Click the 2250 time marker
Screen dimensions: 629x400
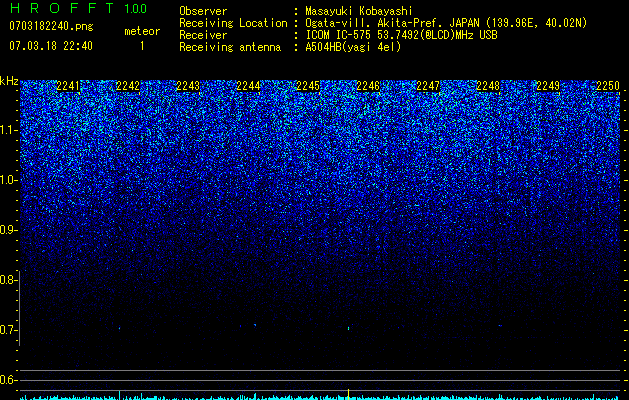(608, 86)
